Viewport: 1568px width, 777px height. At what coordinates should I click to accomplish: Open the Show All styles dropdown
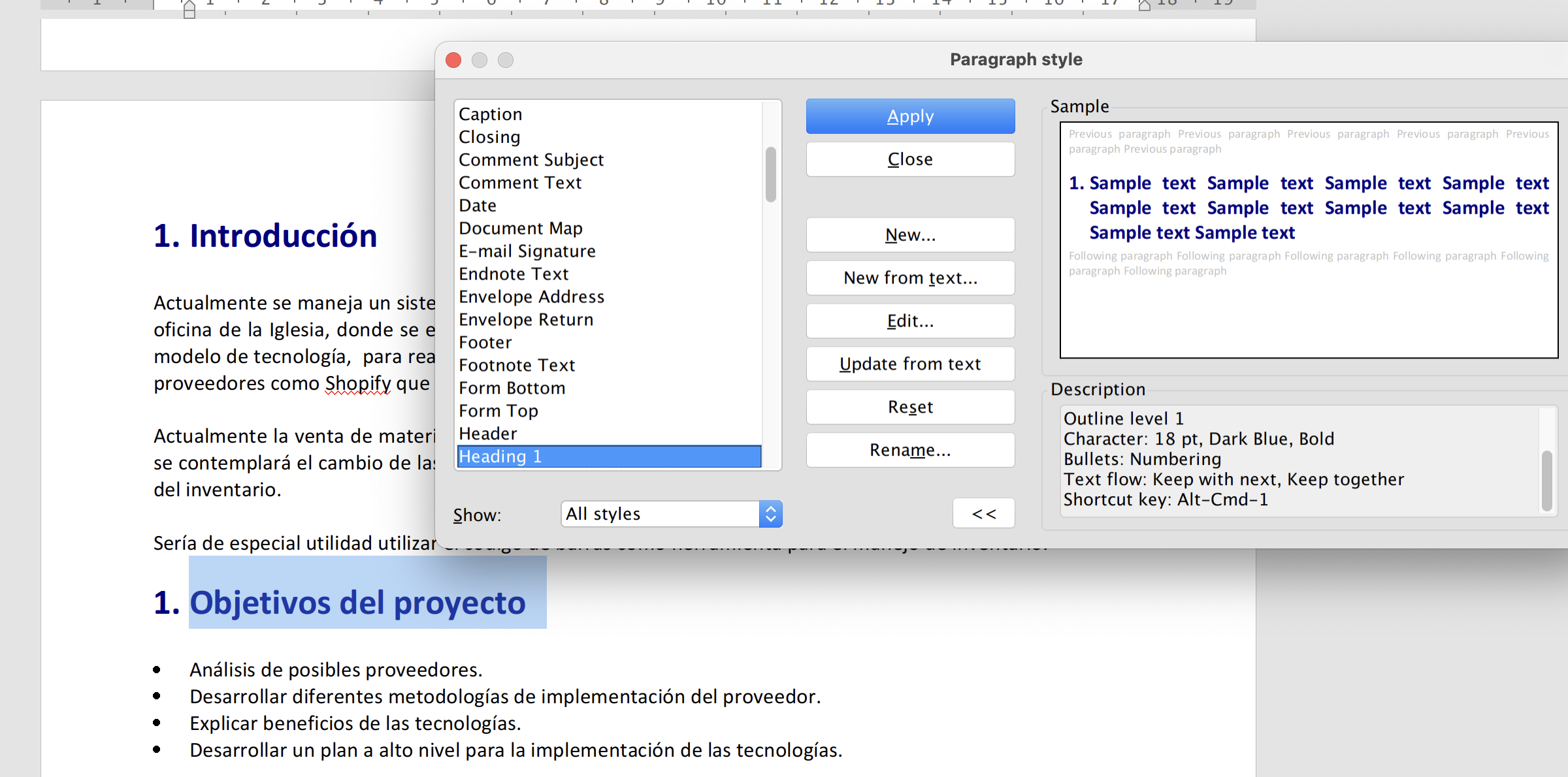point(670,514)
